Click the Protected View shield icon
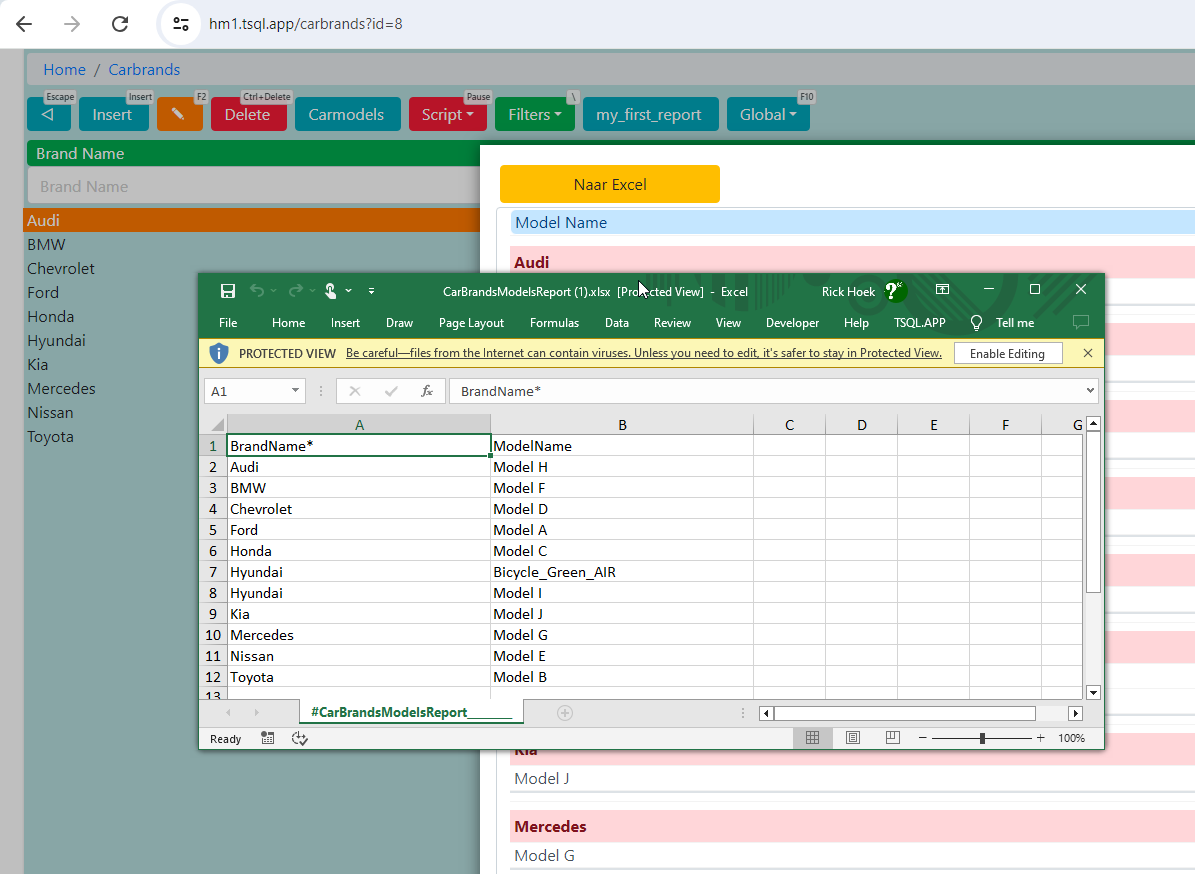 pos(219,354)
